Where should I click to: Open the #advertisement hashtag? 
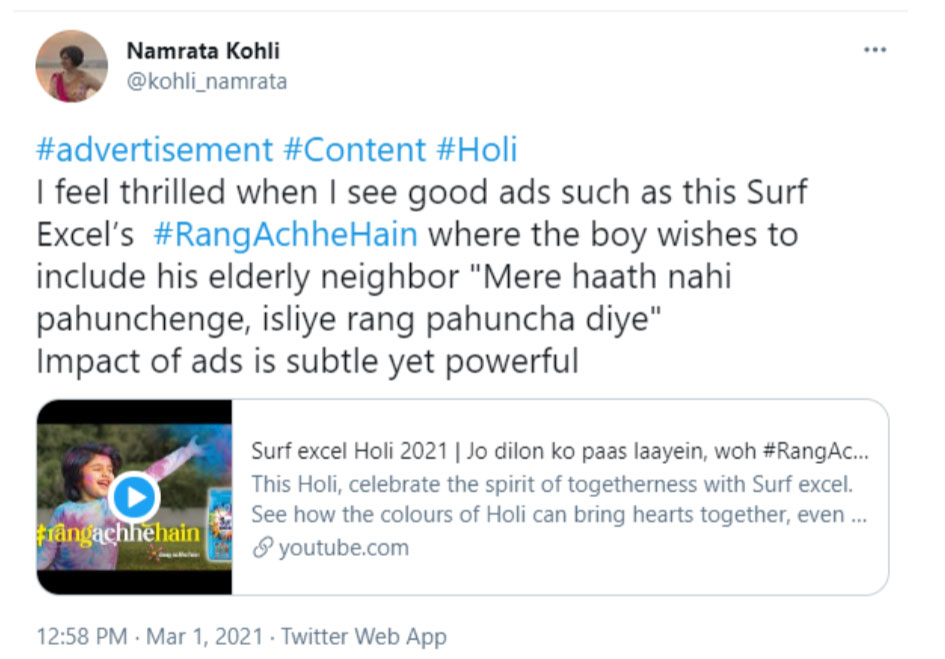(x=154, y=150)
